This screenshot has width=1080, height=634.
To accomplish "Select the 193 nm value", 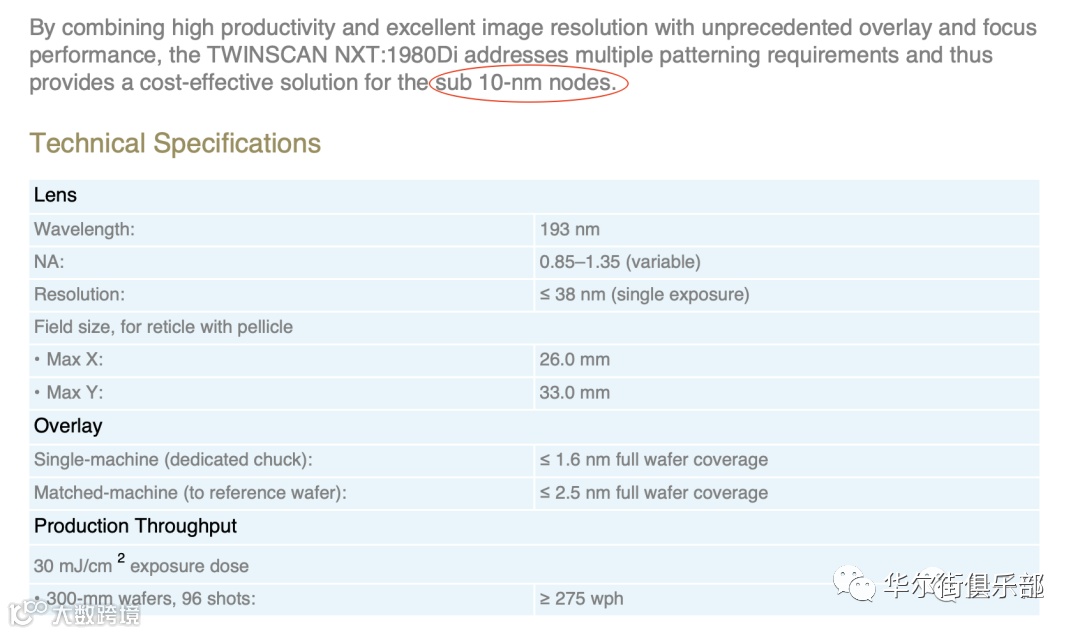I will tap(570, 229).
